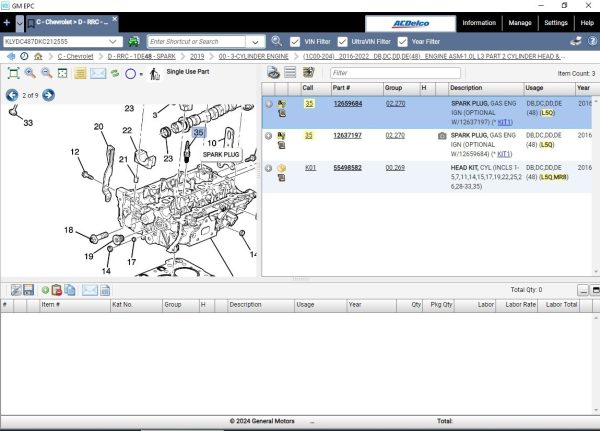Viewport: 600px width, 431px height.
Task: Open camera photo icon for part 12637197
Action: coord(442,136)
